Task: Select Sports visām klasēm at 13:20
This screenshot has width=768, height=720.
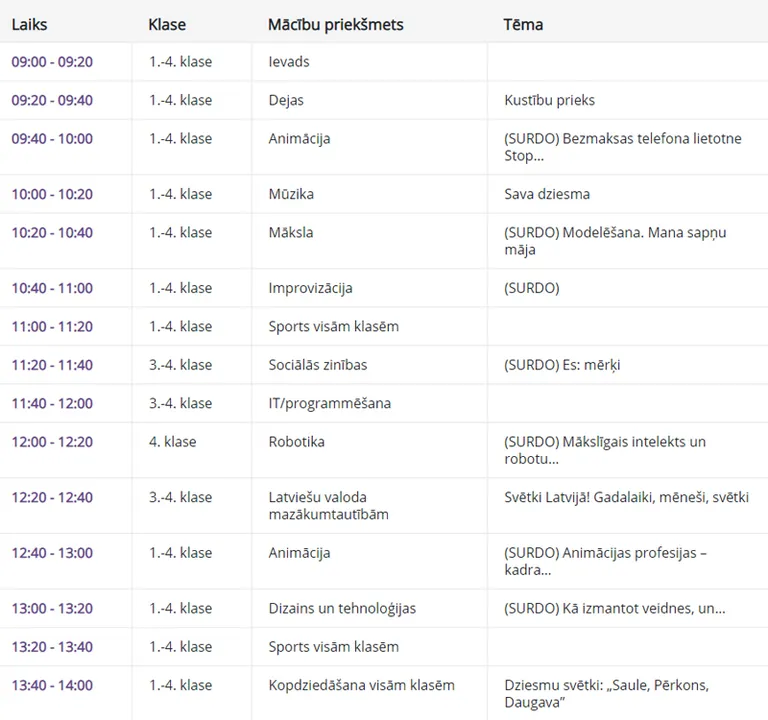Action: [x=334, y=647]
